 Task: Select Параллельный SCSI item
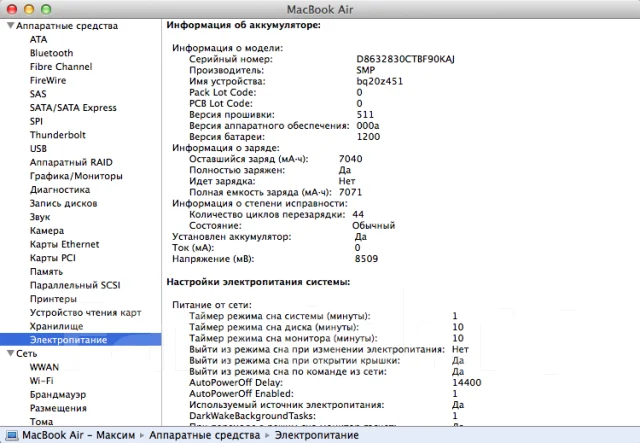click(x=75, y=285)
